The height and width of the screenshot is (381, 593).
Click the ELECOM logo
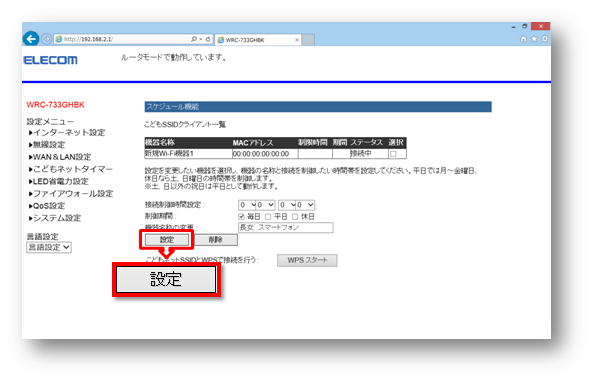click(x=50, y=60)
